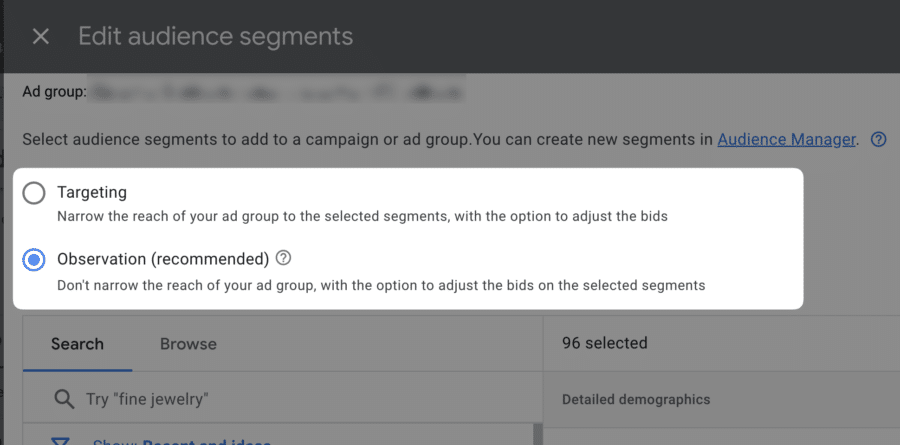Screen dimensions: 900x445
Task: Select the Targeting radio option
Action: 34,193
